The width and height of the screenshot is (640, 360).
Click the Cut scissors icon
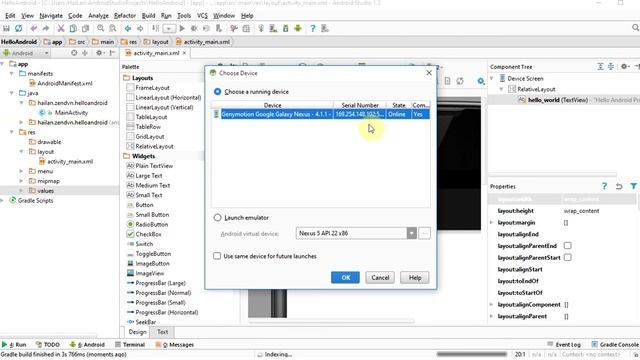point(61,28)
